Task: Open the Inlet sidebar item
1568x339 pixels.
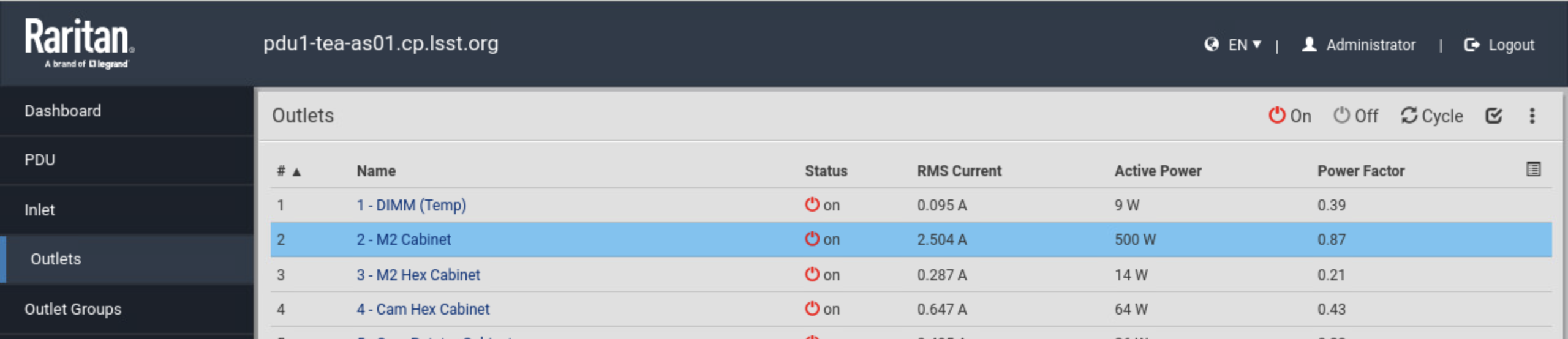Action: (x=40, y=210)
